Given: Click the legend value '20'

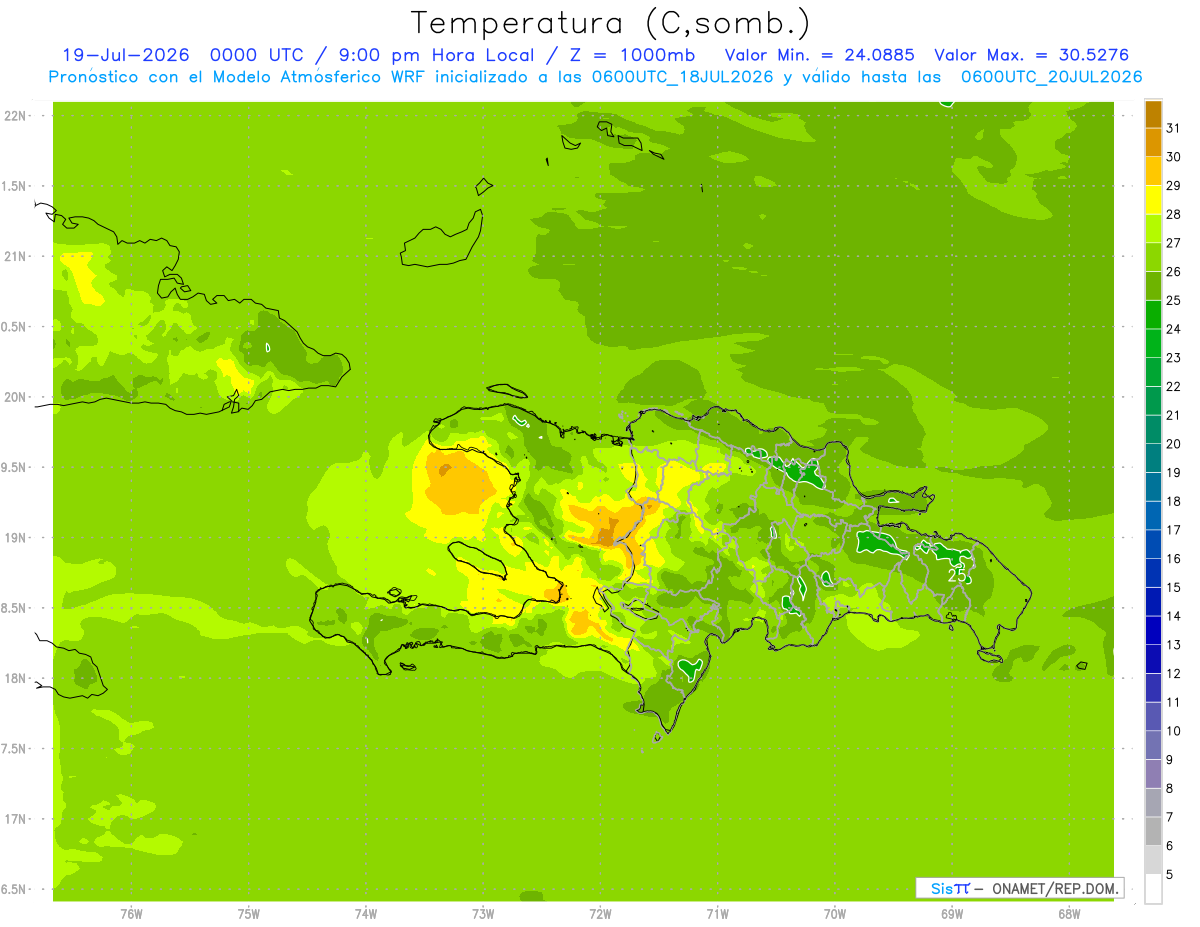Looking at the screenshot, I should 1173,444.
